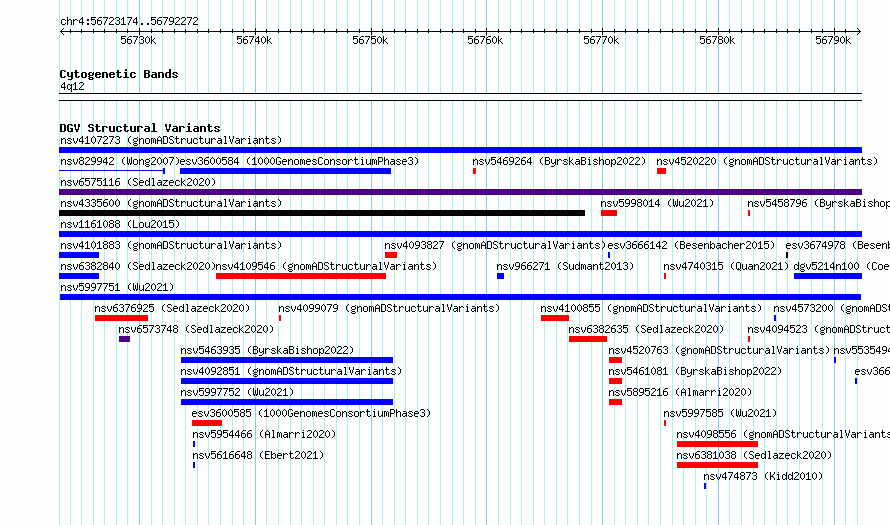Click nsv5998014 (Wu2021) label
Image resolution: width=890 pixels, height=525 pixels.
pyautogui.click(x=657, y=203)
